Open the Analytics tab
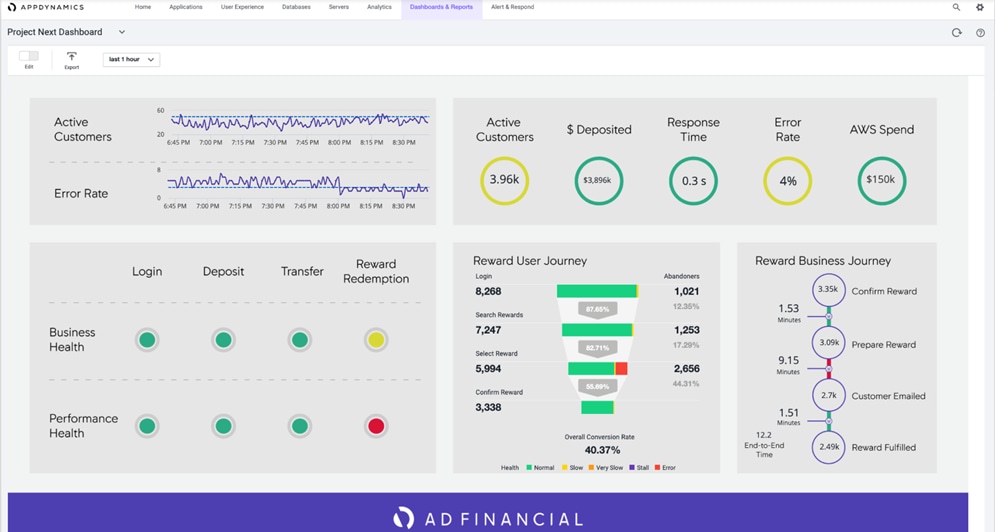The image size is (995, 532). (x=379, y=7)
